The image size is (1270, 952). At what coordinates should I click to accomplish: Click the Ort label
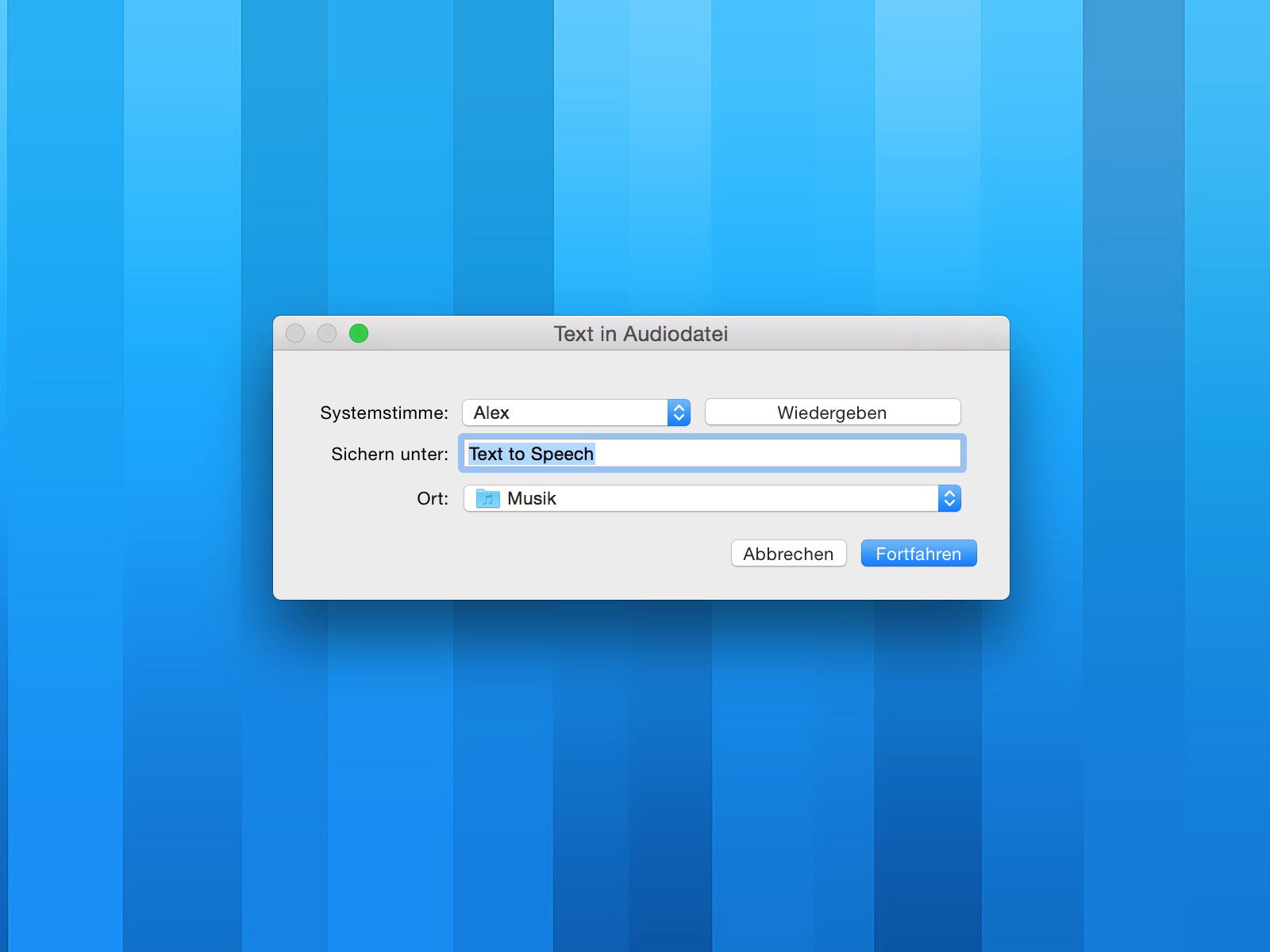[x=433, y=498]
